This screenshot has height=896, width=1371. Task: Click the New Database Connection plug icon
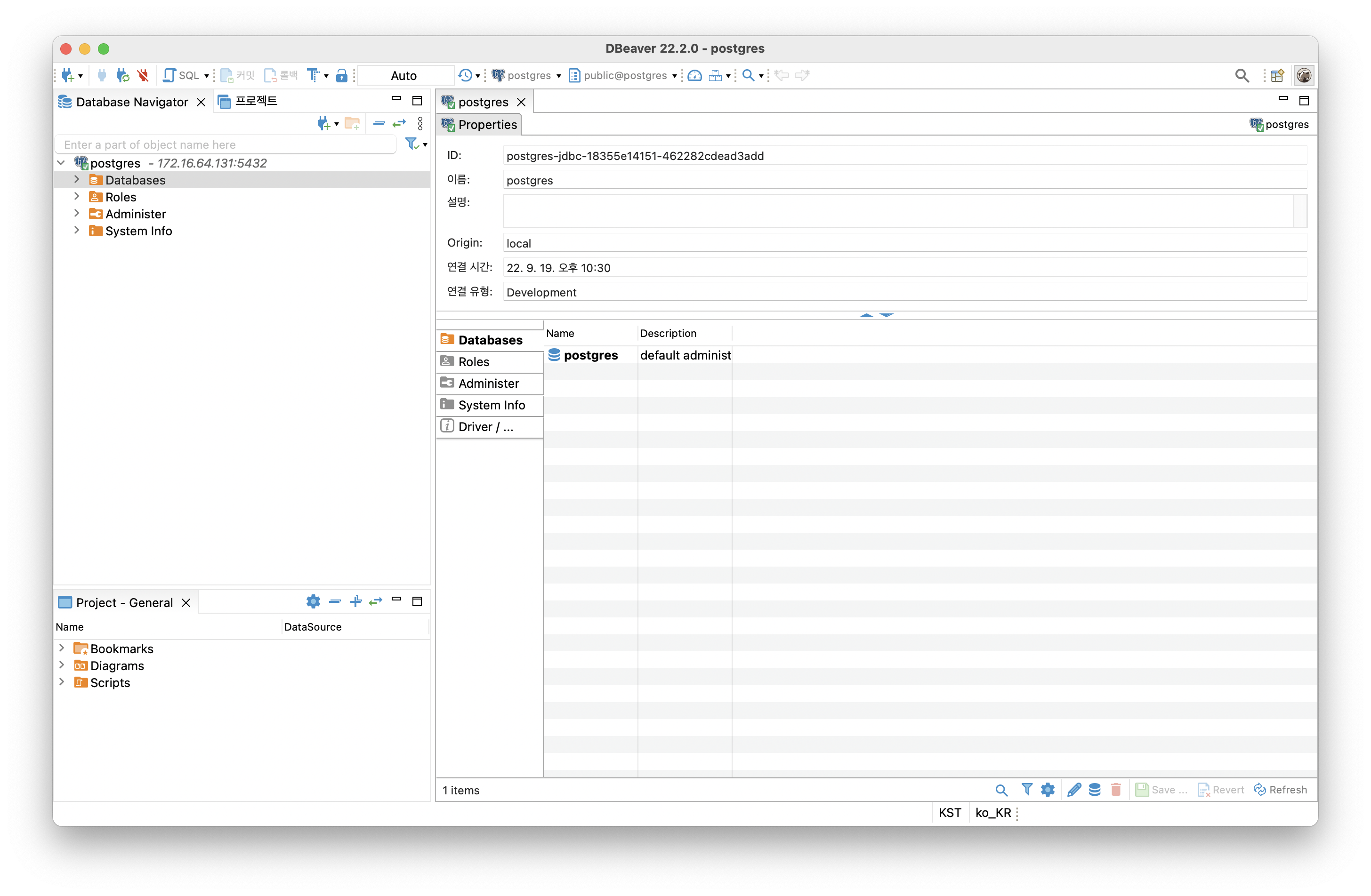68,75
